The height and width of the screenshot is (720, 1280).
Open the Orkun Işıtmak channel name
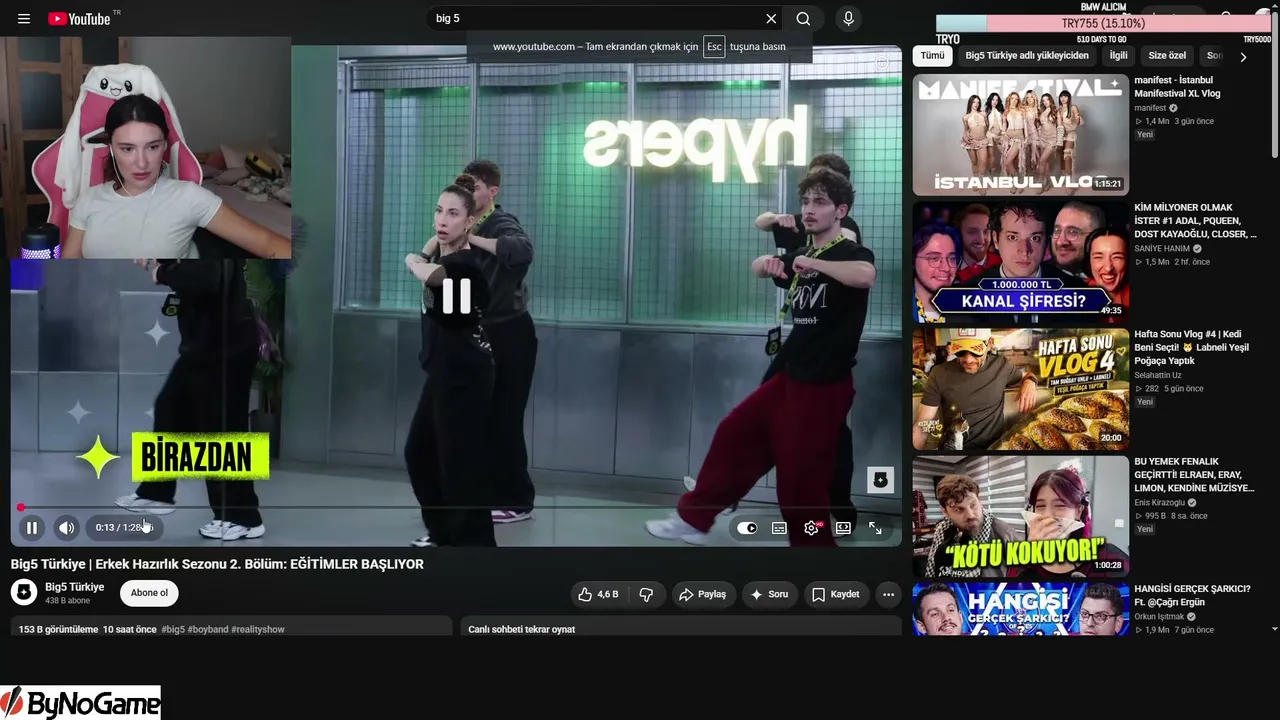click(1159, 617)
